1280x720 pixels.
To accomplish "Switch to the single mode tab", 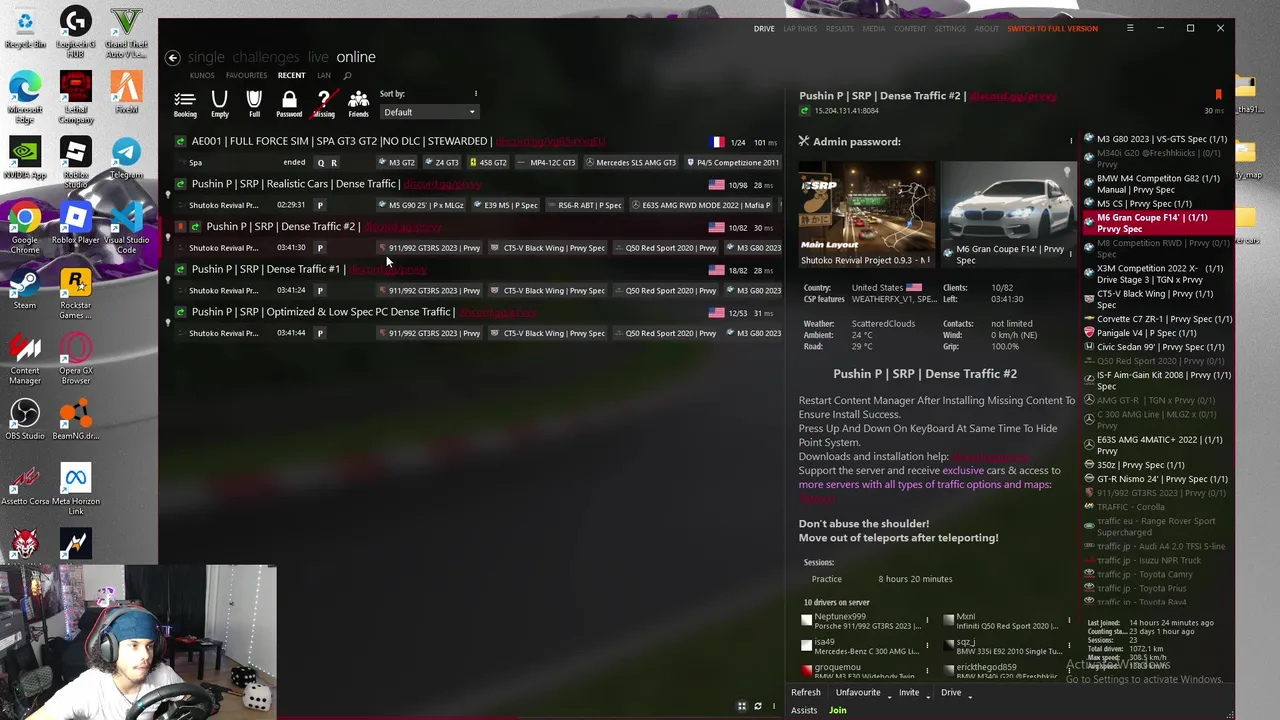I will click(206, 57).
